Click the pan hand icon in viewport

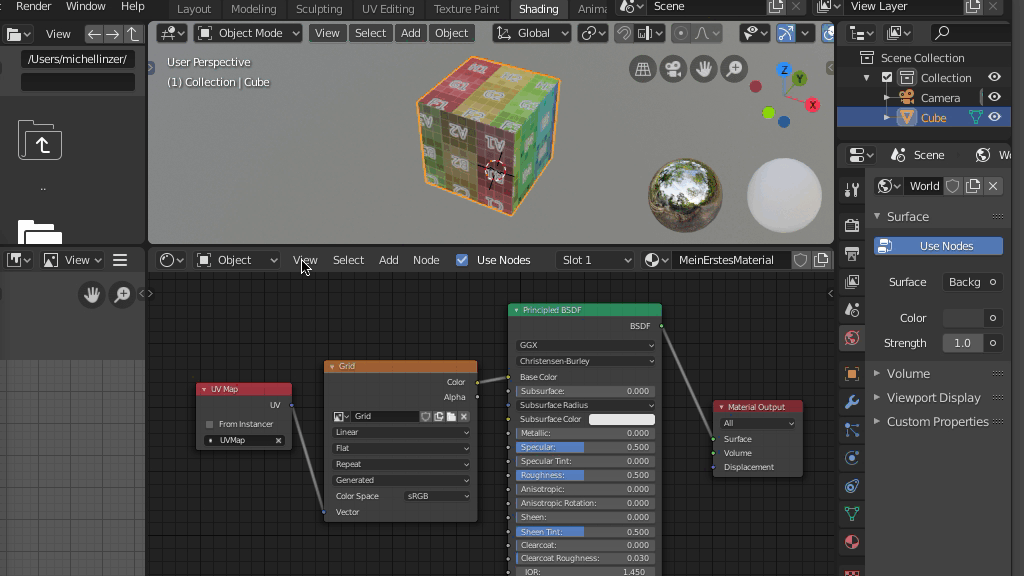click(704, 69)
